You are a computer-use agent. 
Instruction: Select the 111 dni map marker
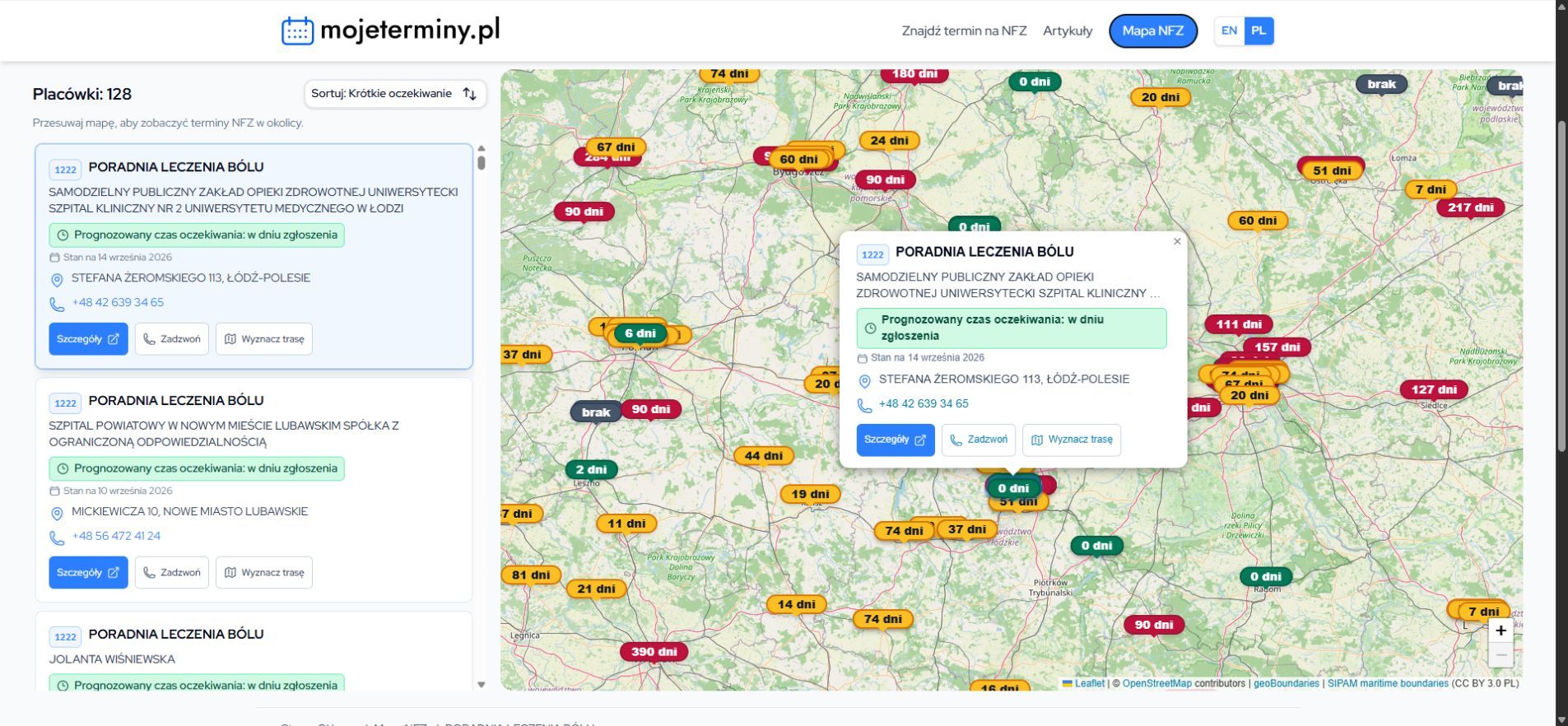click(x=1239, y=324)
